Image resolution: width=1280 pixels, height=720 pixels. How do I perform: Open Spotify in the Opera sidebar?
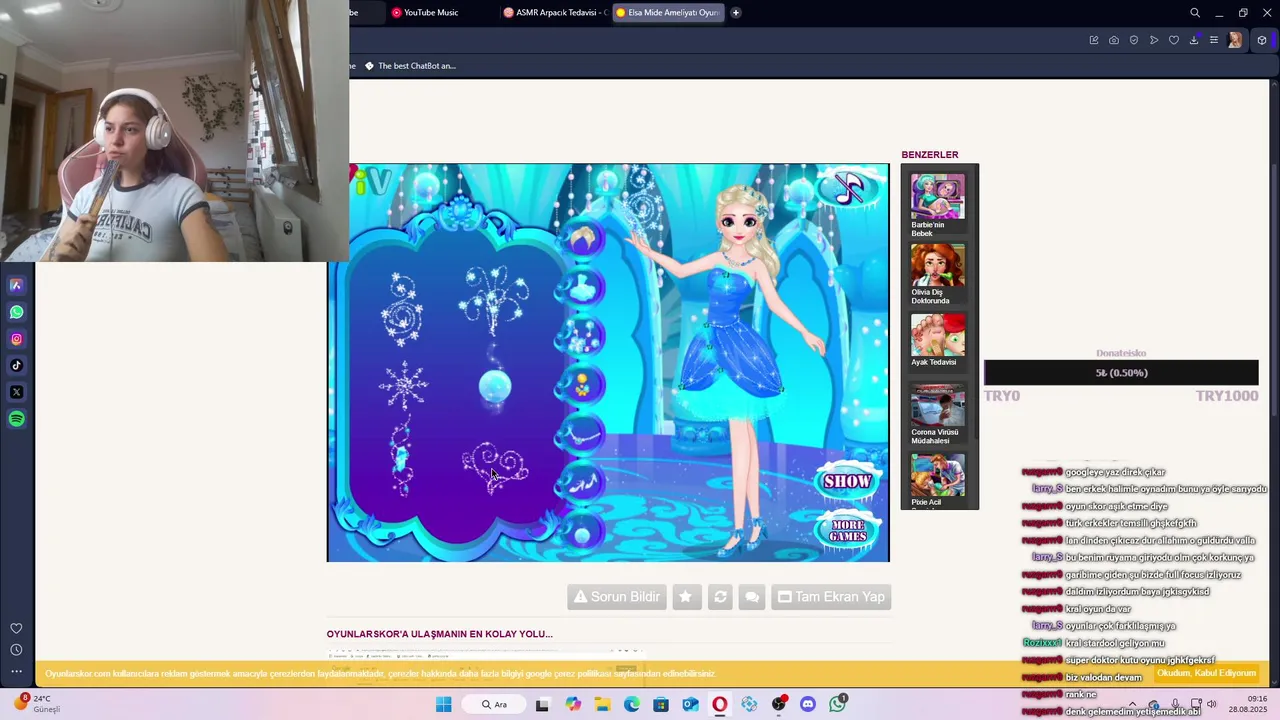point(16,419)
